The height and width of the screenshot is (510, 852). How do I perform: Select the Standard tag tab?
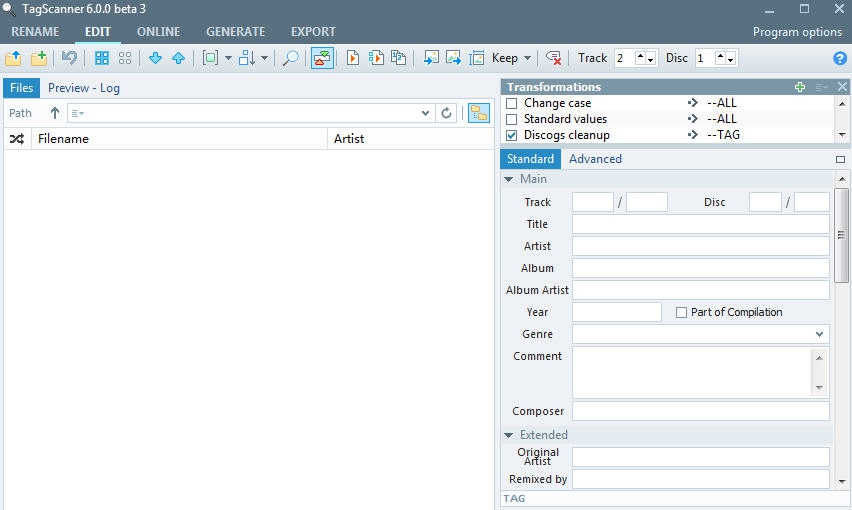[530, 159]
